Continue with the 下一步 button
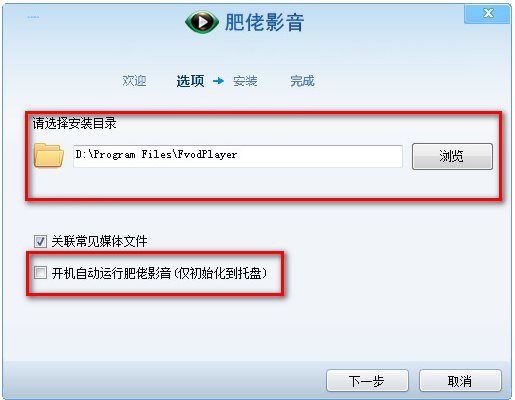Image resolution: width=515 pixels, height=400 pixels. [367, 380]
